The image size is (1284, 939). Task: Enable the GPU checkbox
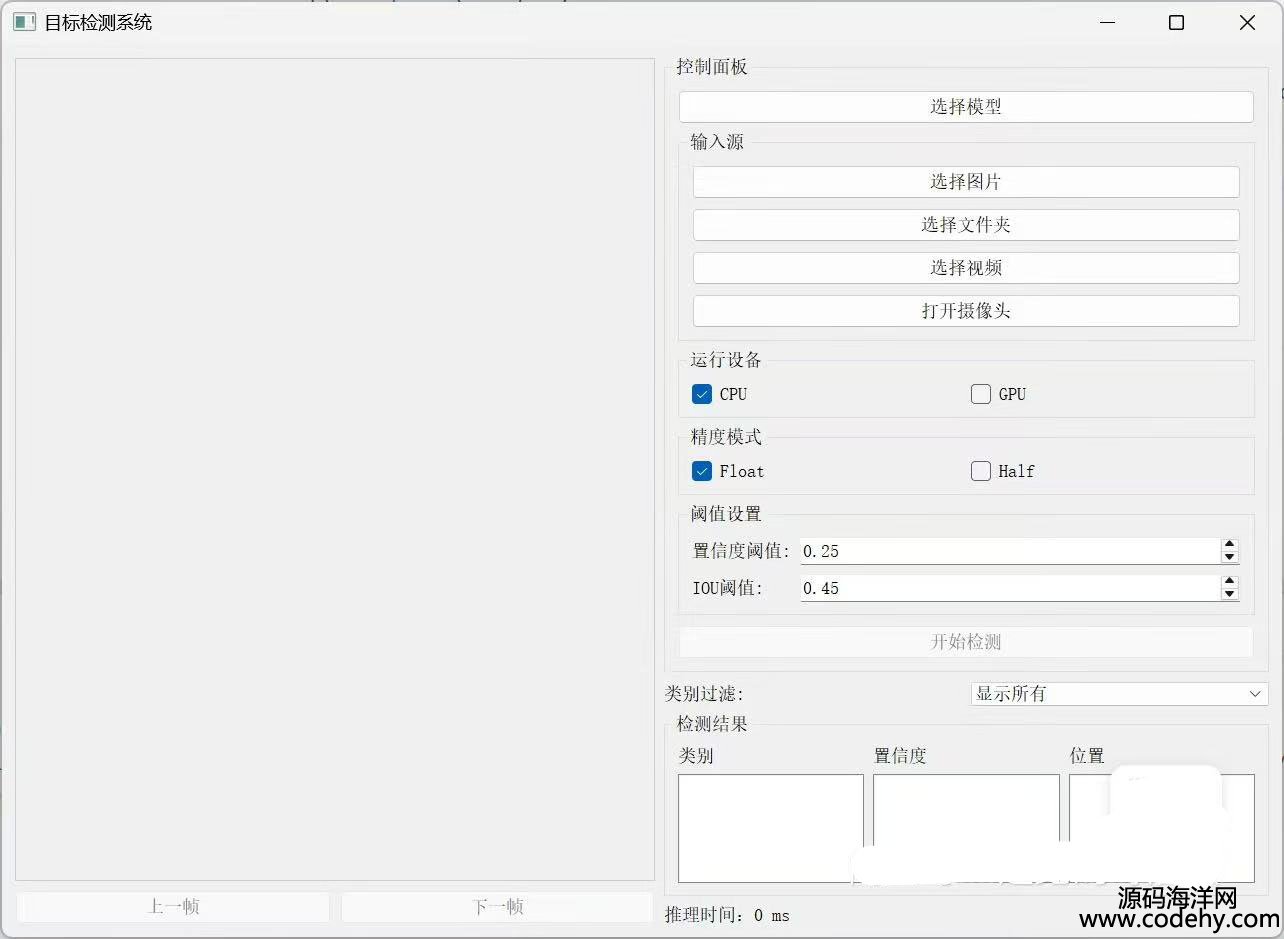pos(981,394)
